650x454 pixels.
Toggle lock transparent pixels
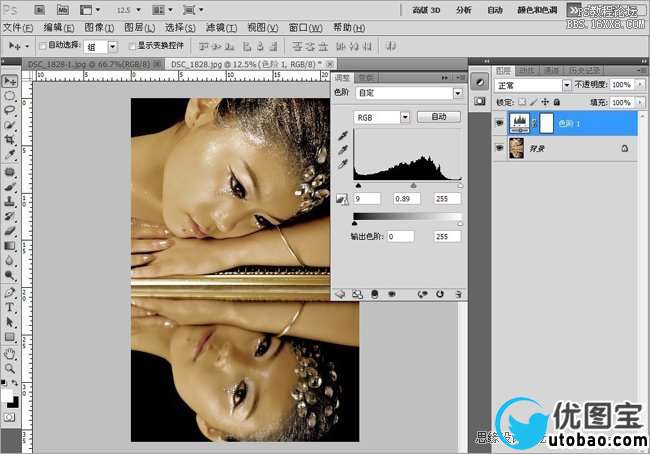click(x=522, y=102)
